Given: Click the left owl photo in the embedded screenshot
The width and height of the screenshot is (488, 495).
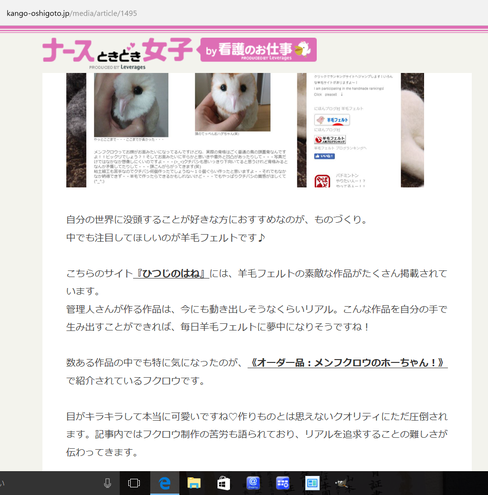Looking at the screenshot, I should [131, 105].
